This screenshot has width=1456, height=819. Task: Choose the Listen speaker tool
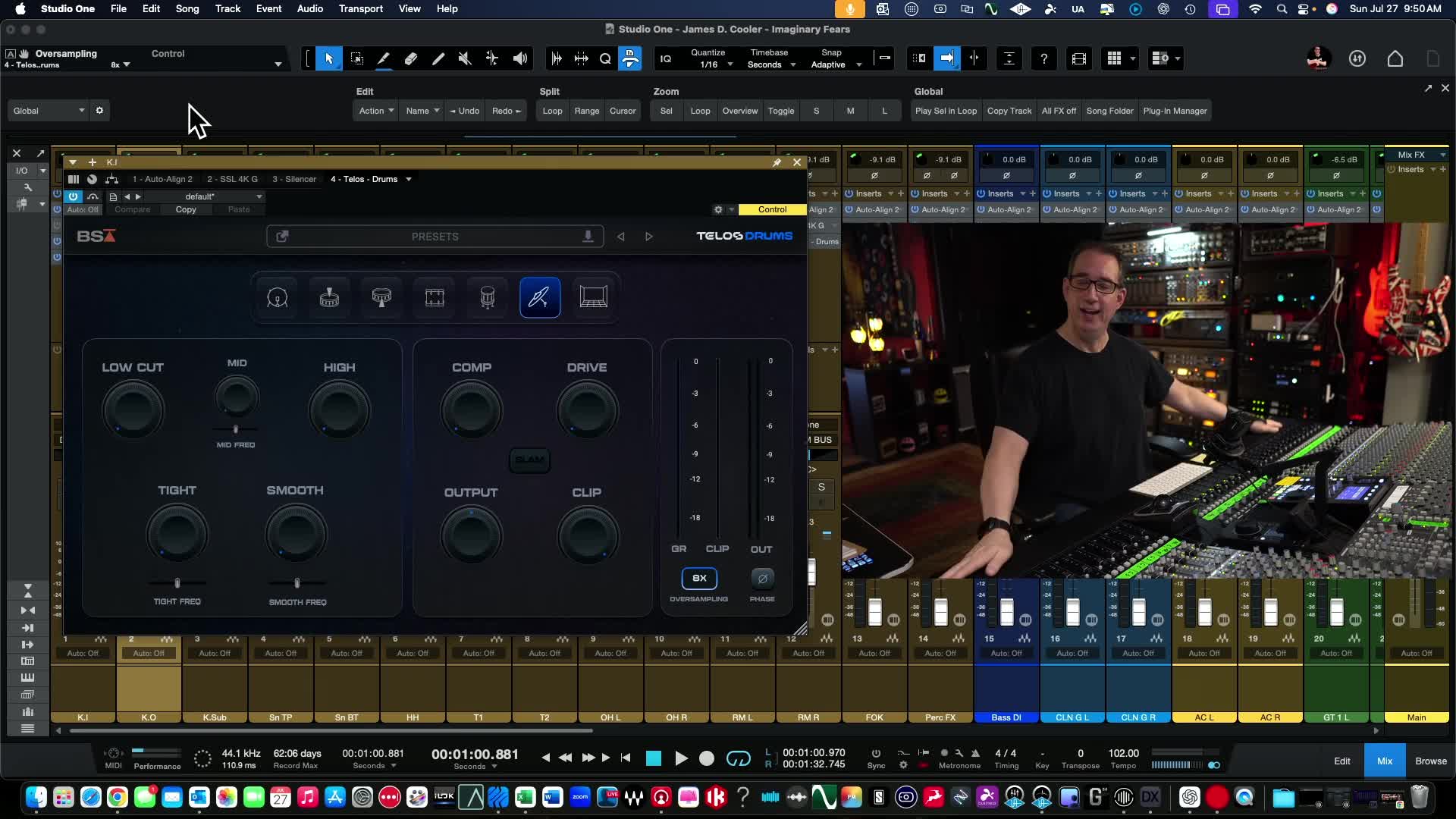pos(520,58)
